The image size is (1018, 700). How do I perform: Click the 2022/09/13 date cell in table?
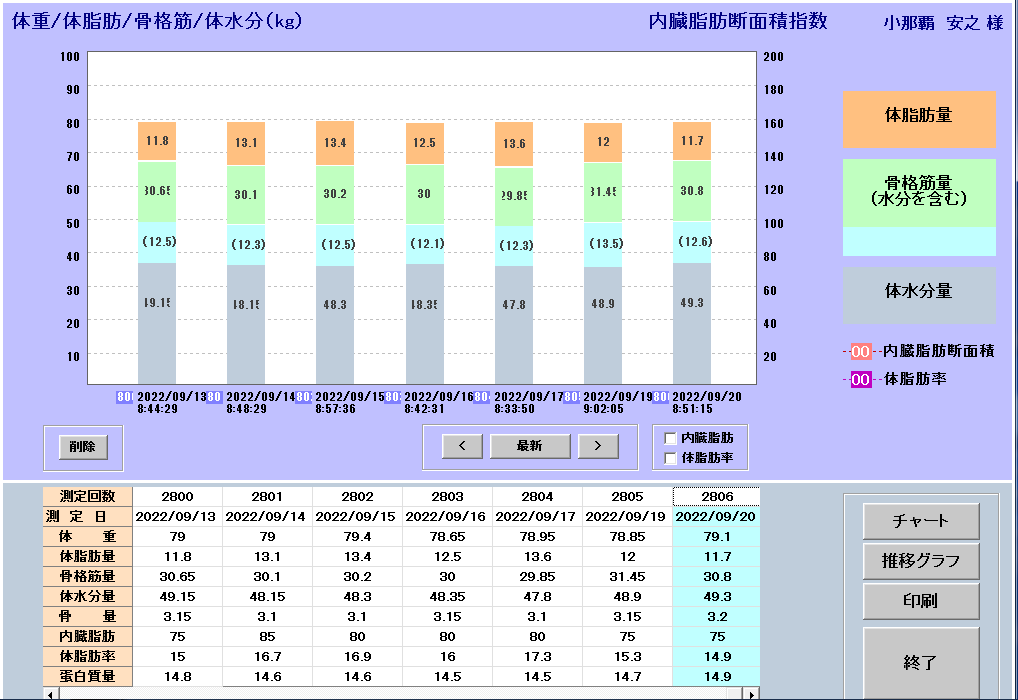[177, 517]
